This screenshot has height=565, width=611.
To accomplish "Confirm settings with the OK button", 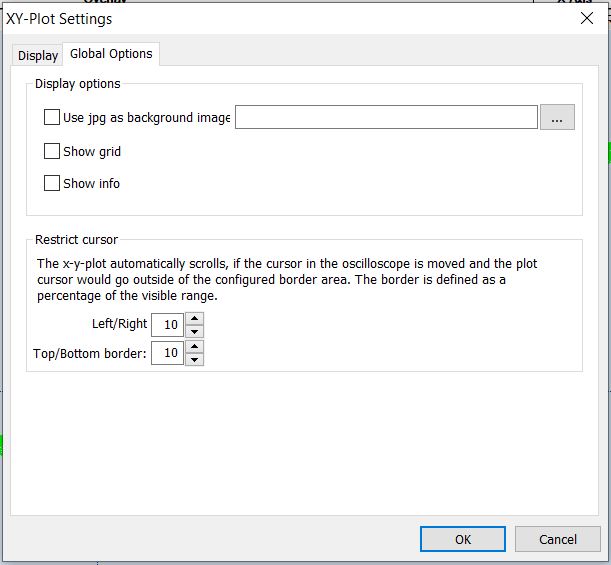I will [463, 539].
